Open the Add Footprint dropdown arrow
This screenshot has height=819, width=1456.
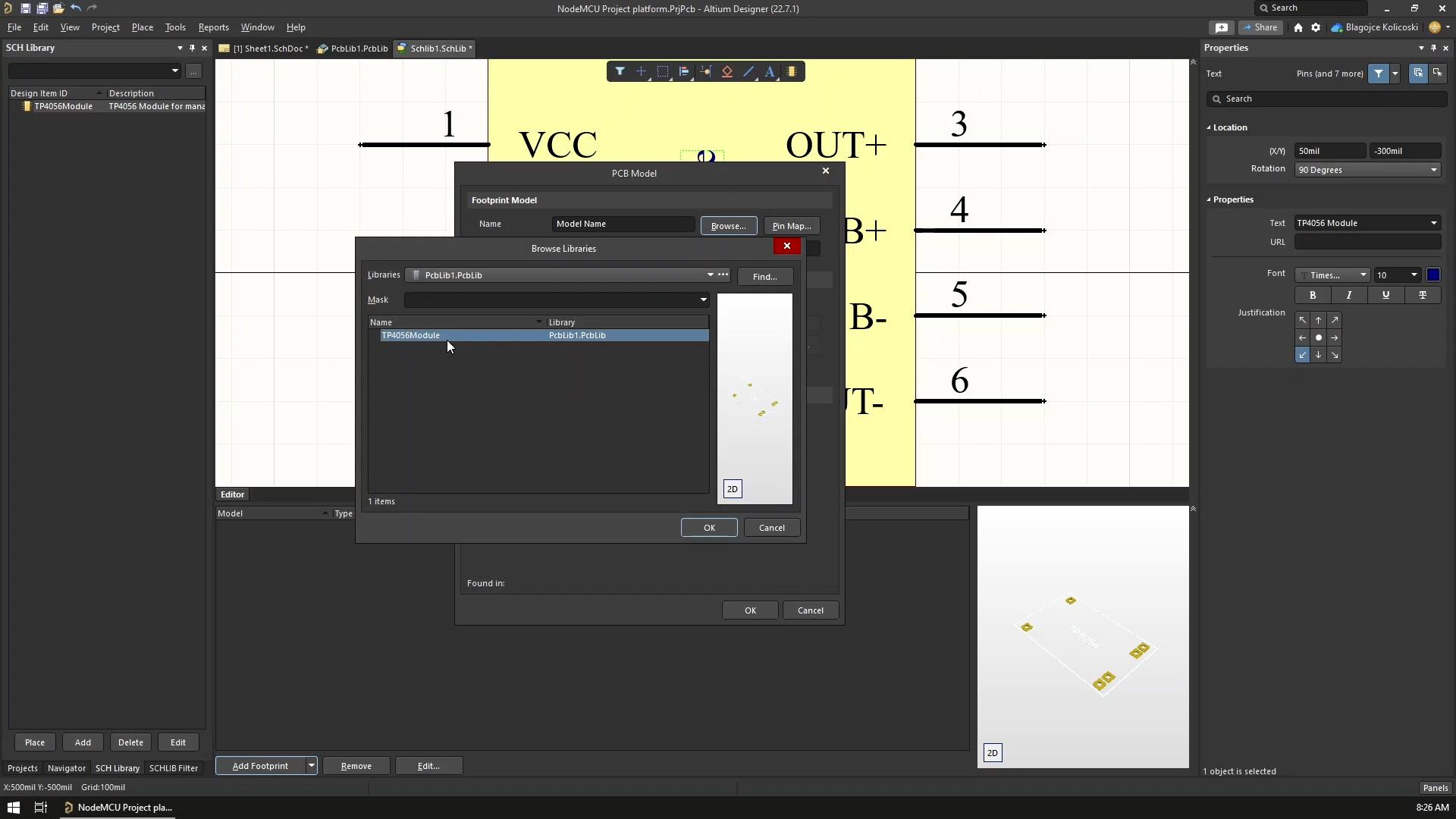(311, 766)
